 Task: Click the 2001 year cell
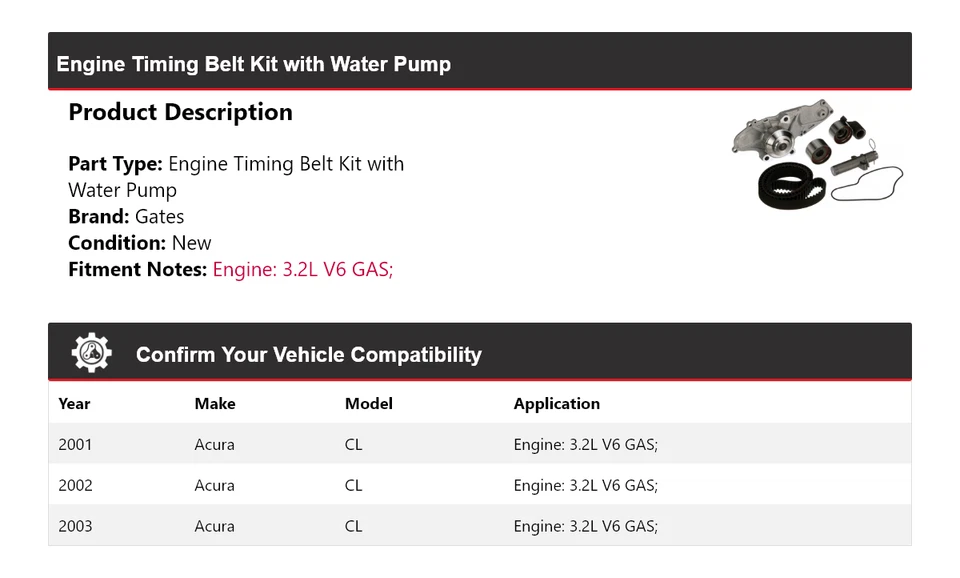click(75, 444)
